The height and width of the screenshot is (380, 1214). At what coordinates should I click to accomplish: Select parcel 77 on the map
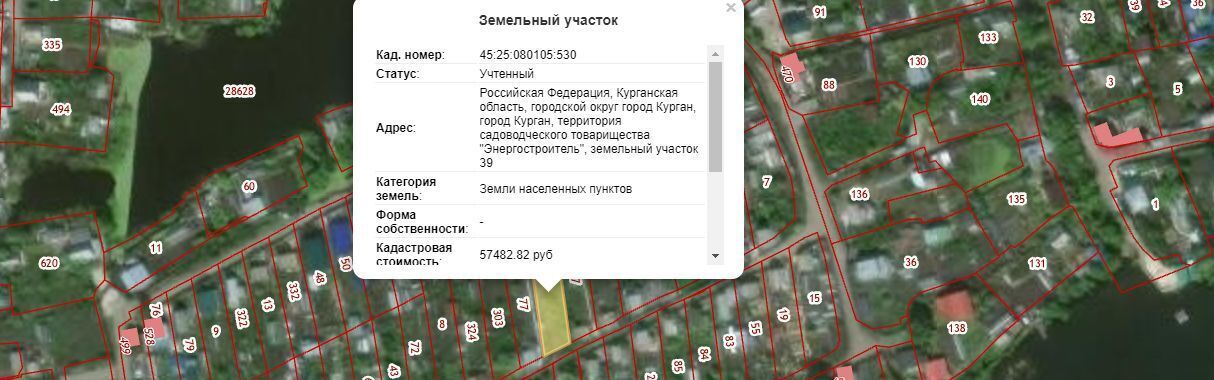(x=522, y=304)
